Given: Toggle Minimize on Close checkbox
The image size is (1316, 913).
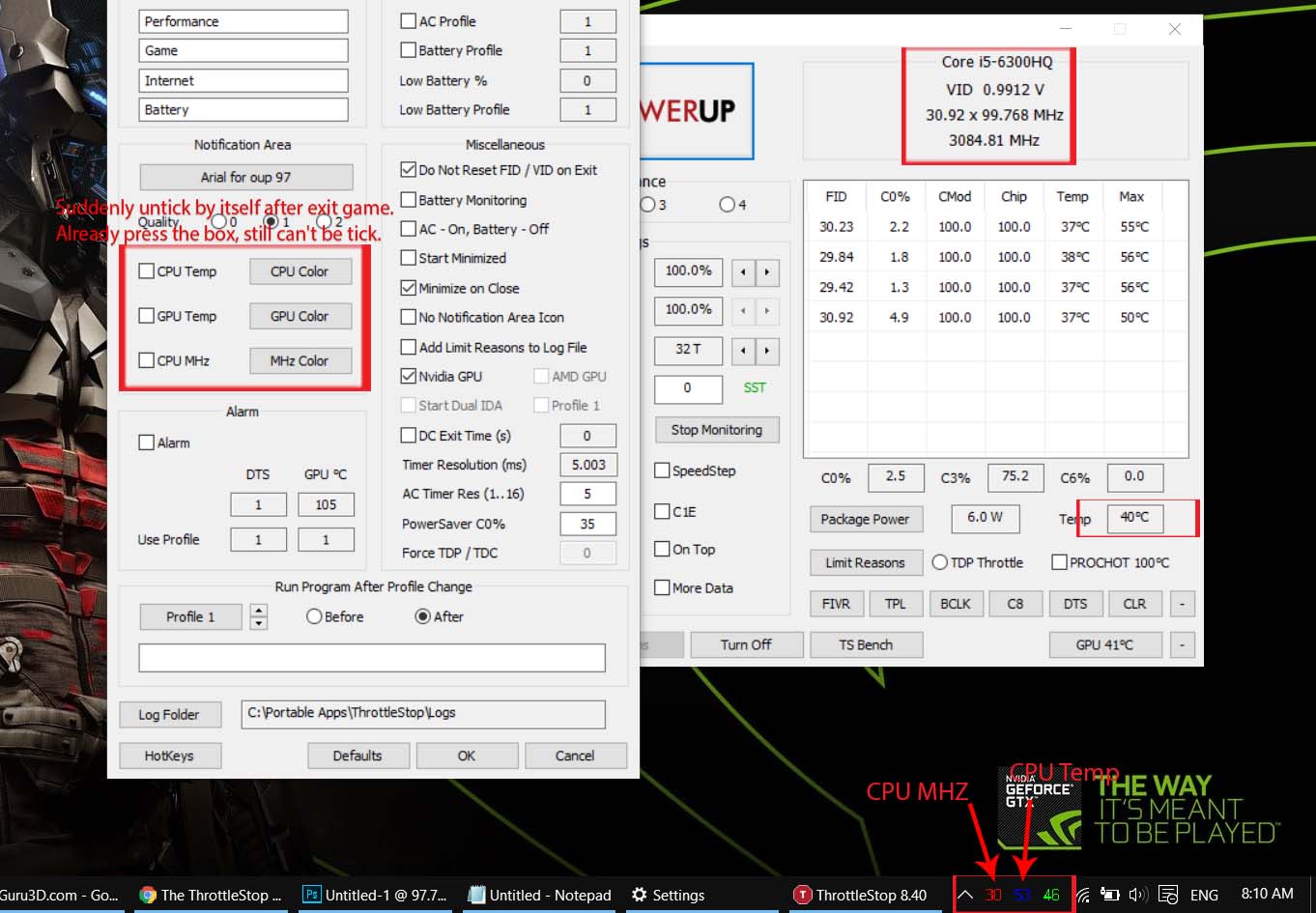Looking at the screenshot, I should pos(409,288).
